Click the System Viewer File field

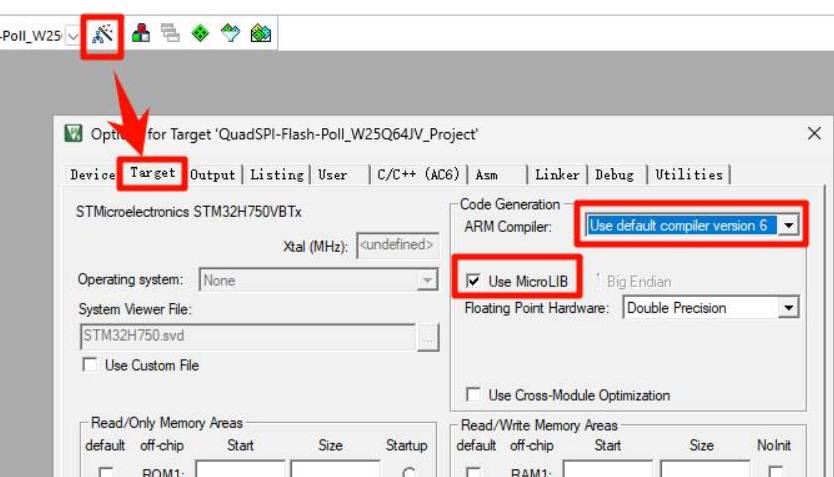247,336
